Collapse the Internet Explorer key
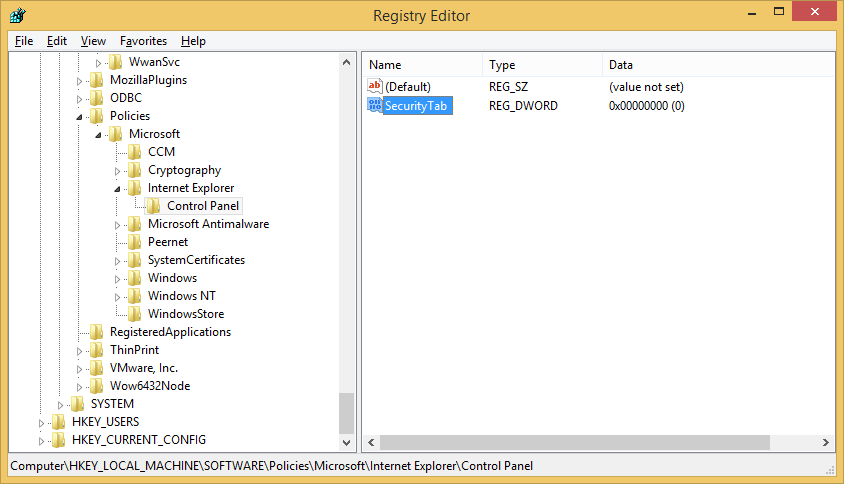Image resolution: width=844 pixels, height=484 pixels. [x=118, y=189]
